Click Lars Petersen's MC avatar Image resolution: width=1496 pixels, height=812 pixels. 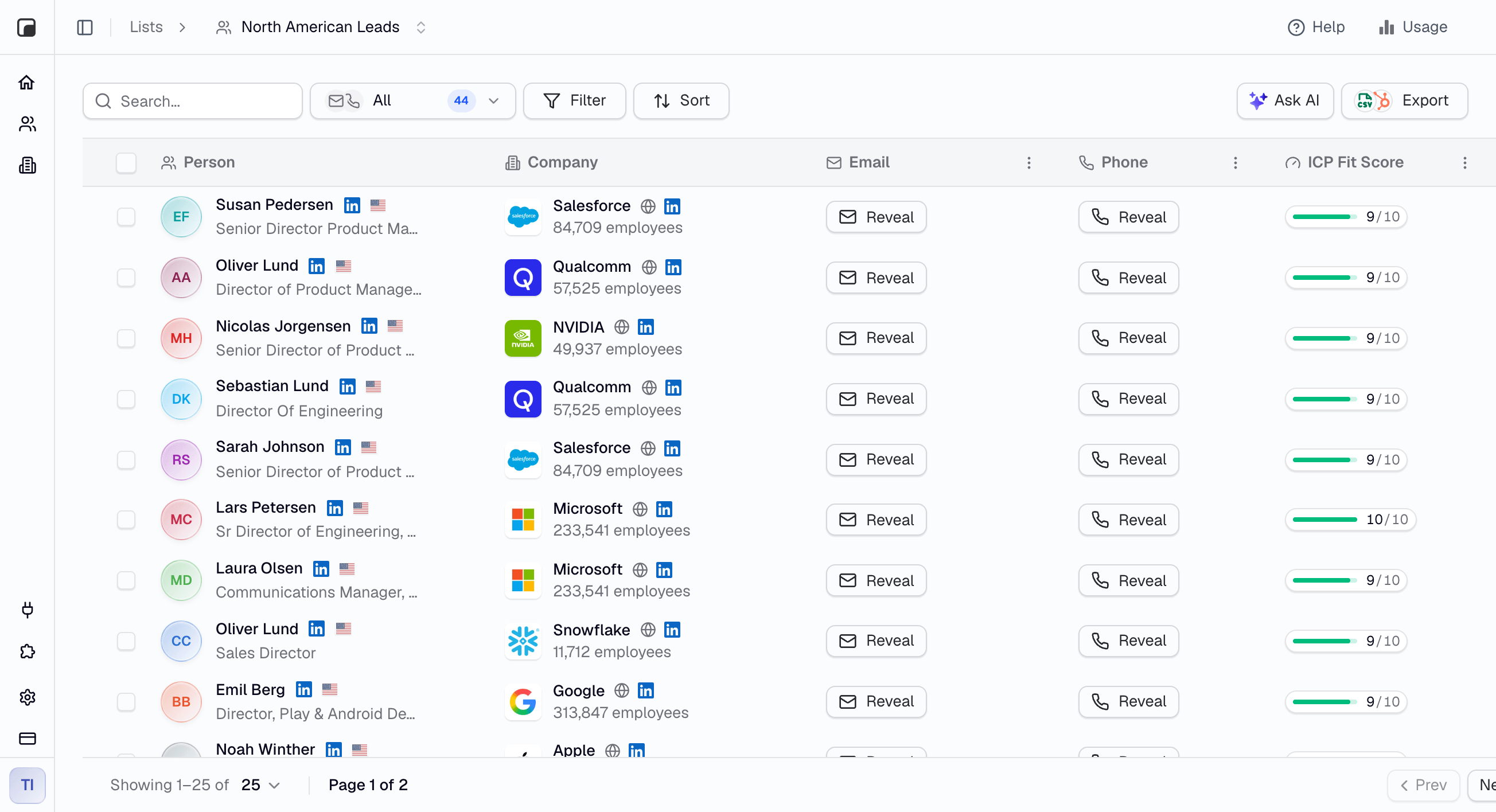point(181,520)
